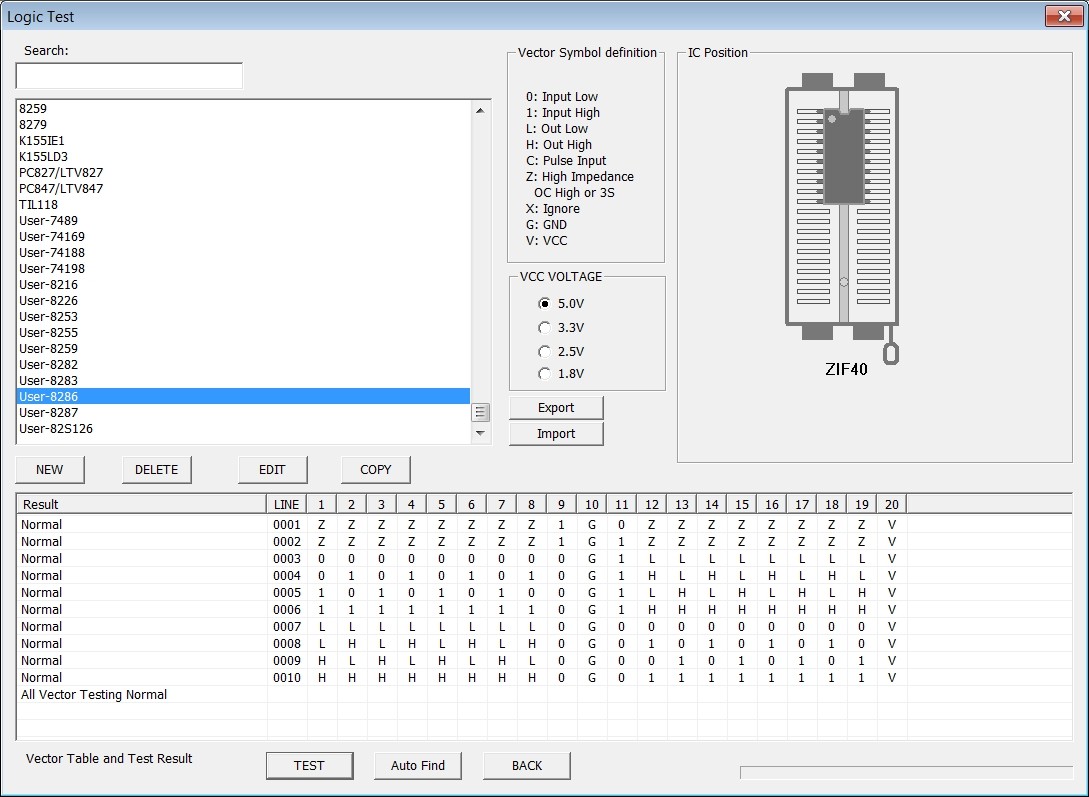Close the Logic Test window
Viewport: 1089px width, 797px height.
(x=1063, y=16)
